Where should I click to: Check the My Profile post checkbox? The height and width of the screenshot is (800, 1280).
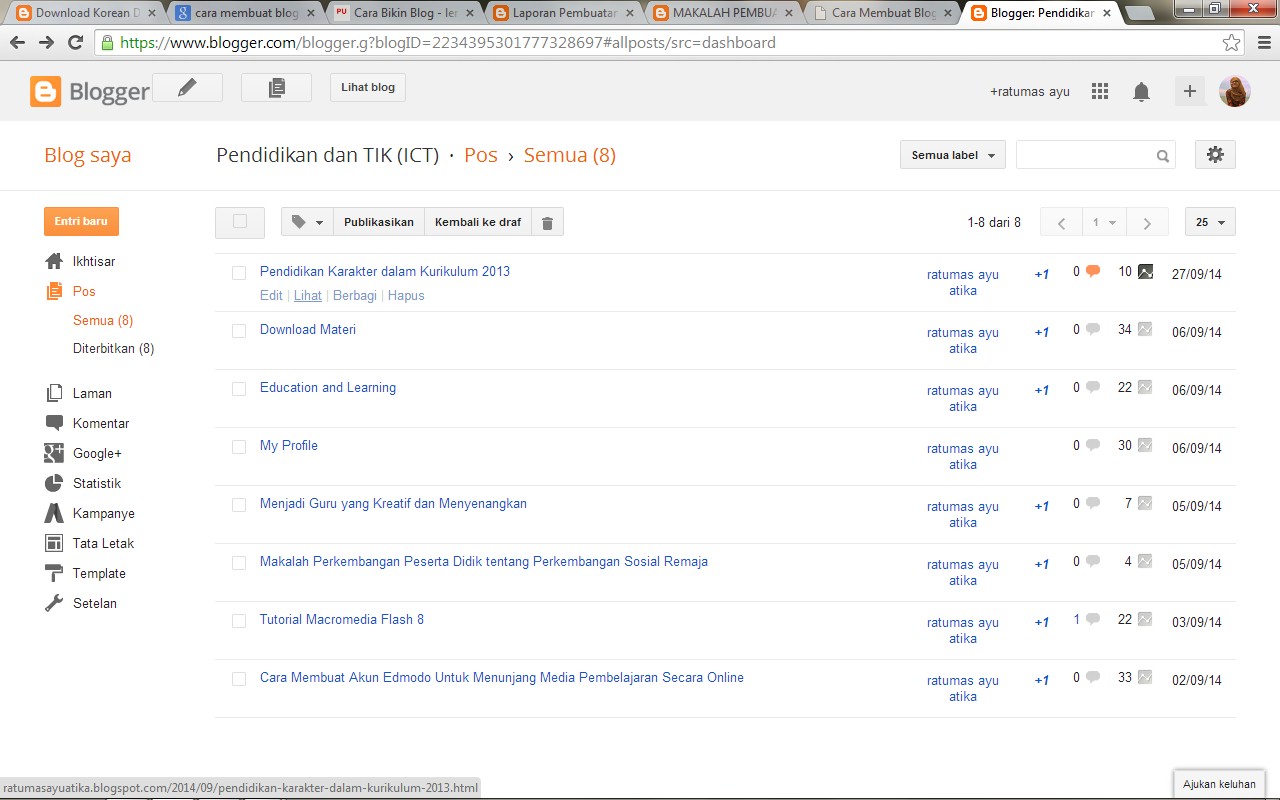click(x=239, y=447)
